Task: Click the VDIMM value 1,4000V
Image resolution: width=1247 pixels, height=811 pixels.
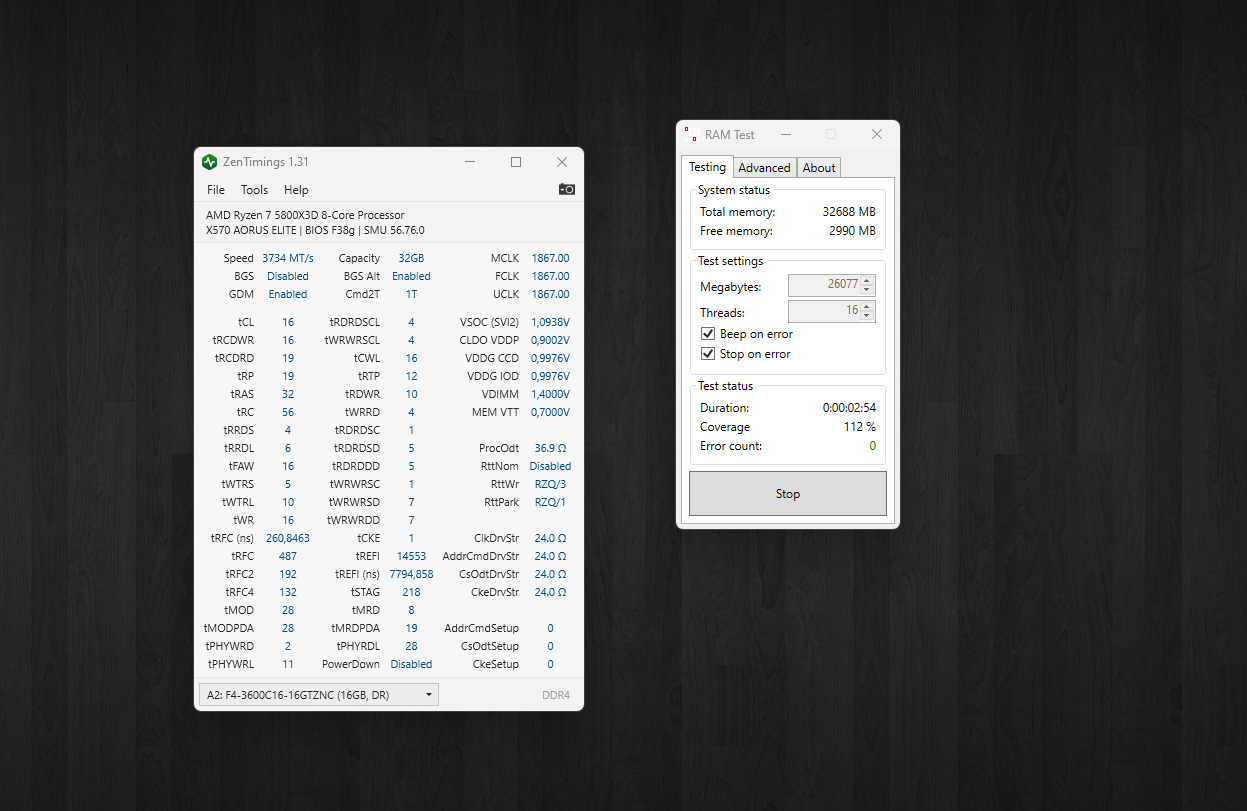Action: [x=551, y=394]
